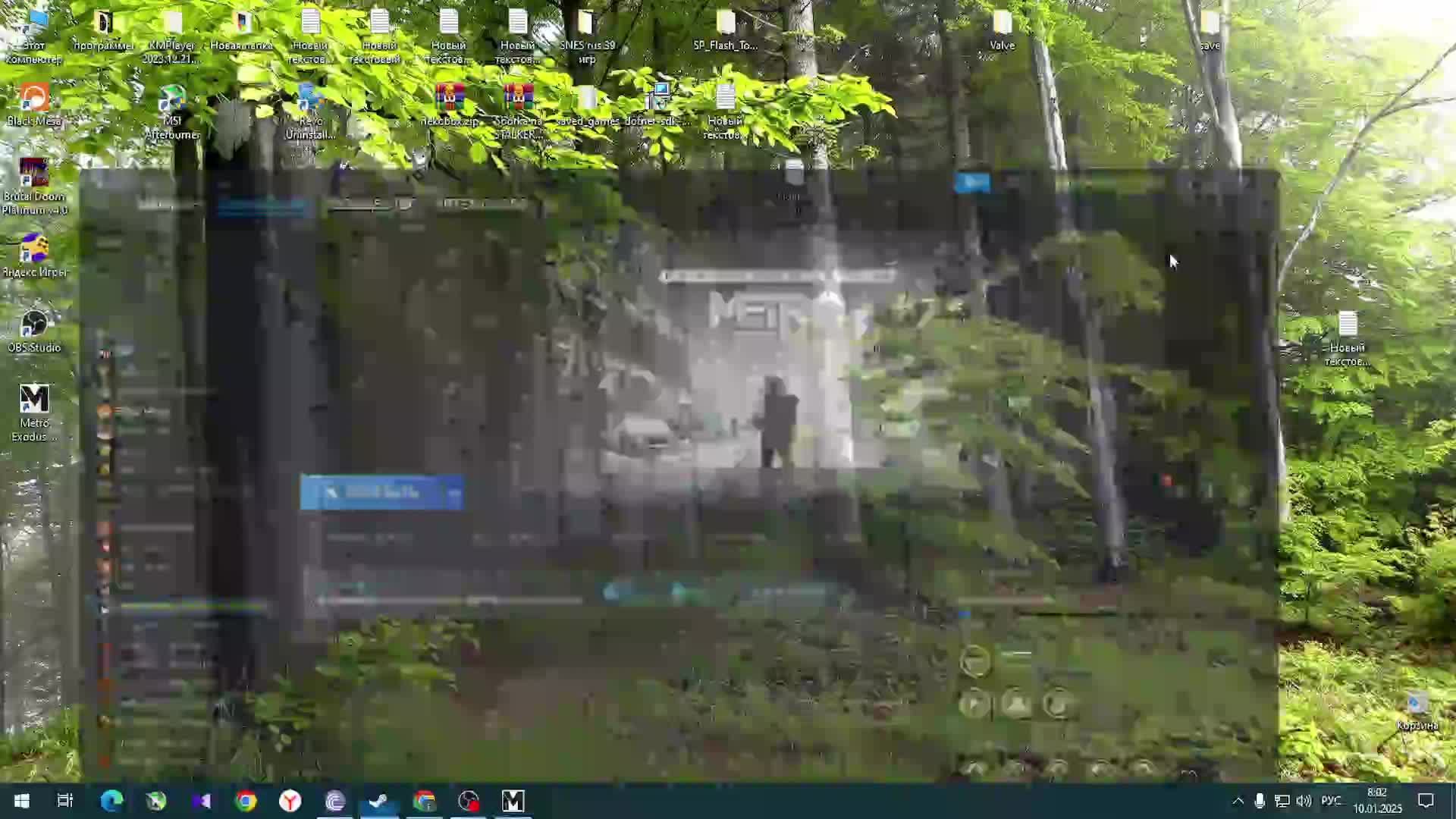Switch input language via РУС indicator
This screenshot has width=1456, height=819.
click(x=1332, y=801)
